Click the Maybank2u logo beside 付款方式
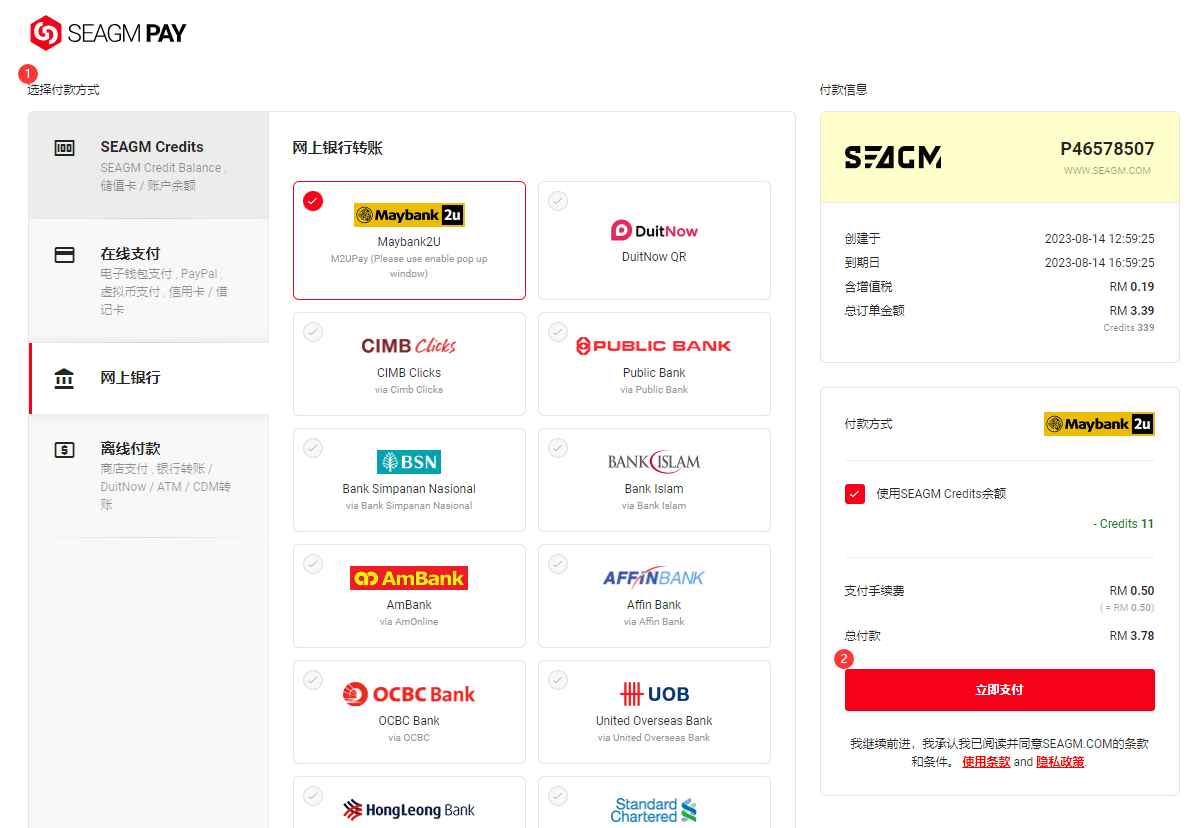 [x=1099, y=424]
